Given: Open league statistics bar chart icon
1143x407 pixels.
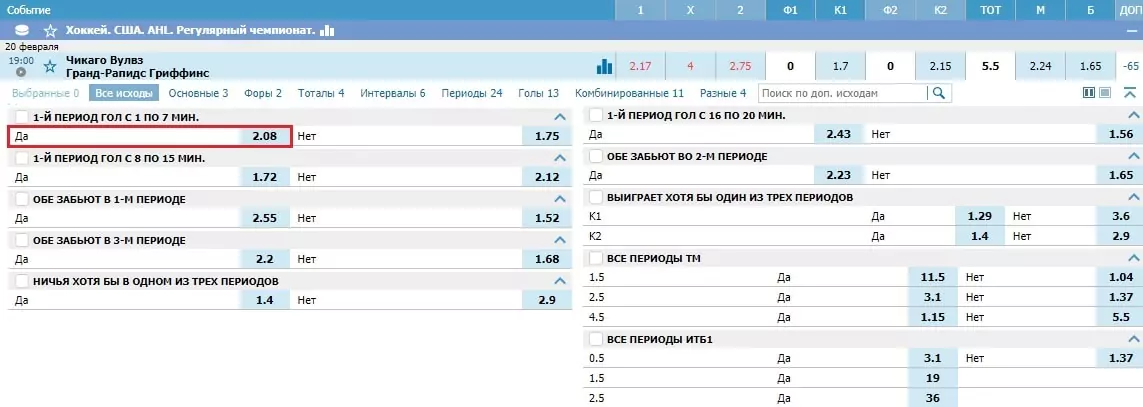Looking at the screenshot, I should (327, 31).
